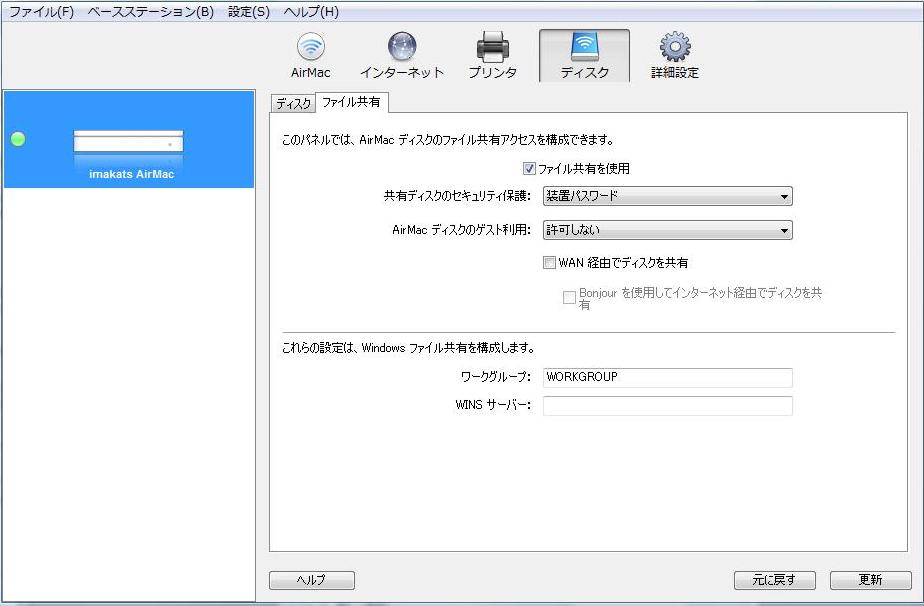The image size is (924, 606).
Task: Disable the ファイル共有を使用 checkbox
Action: pyautogui.click(x=530, y=169)
